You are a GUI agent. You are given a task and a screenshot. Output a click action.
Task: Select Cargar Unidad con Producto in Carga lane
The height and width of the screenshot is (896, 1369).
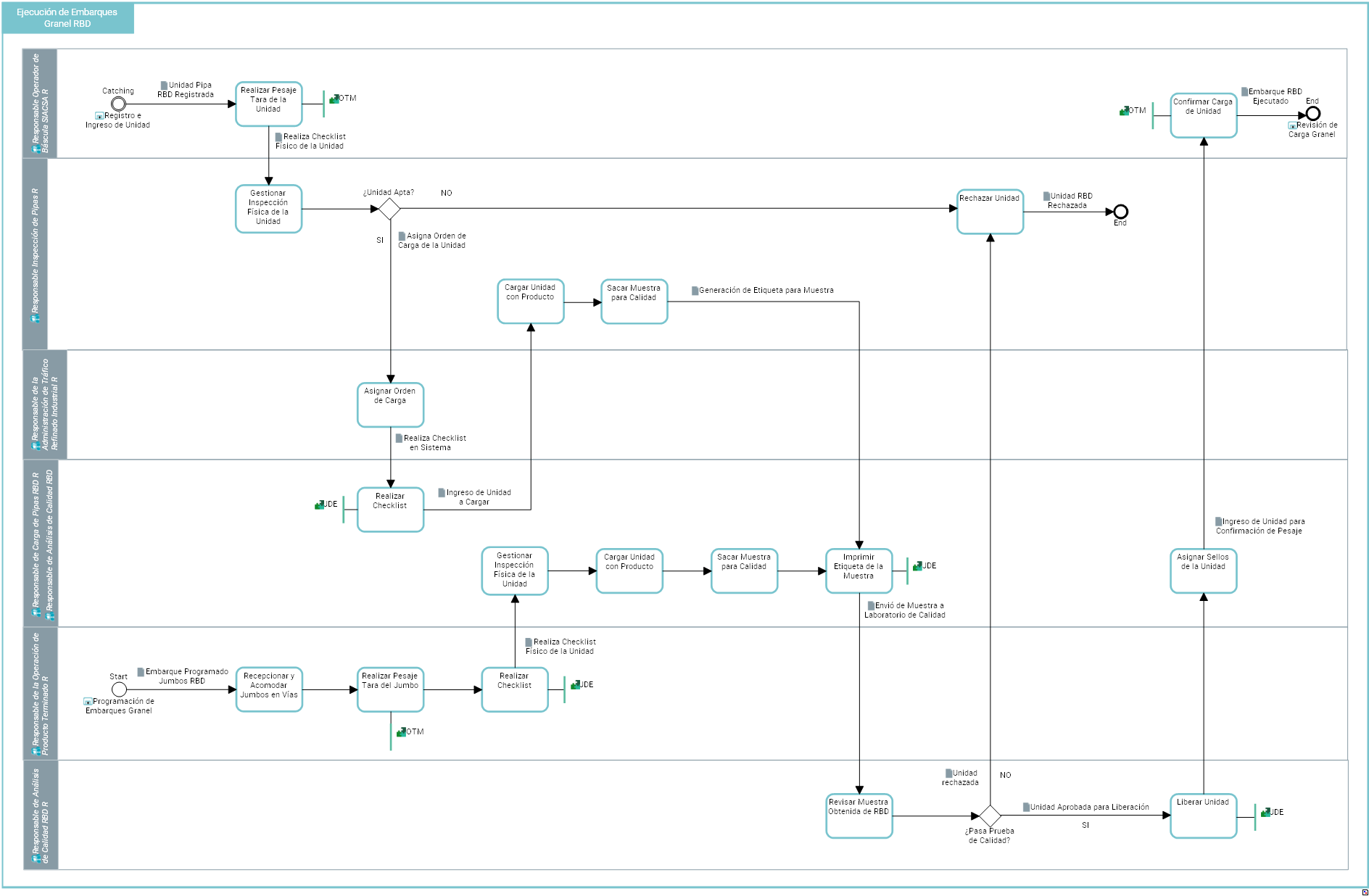point(629,571)
